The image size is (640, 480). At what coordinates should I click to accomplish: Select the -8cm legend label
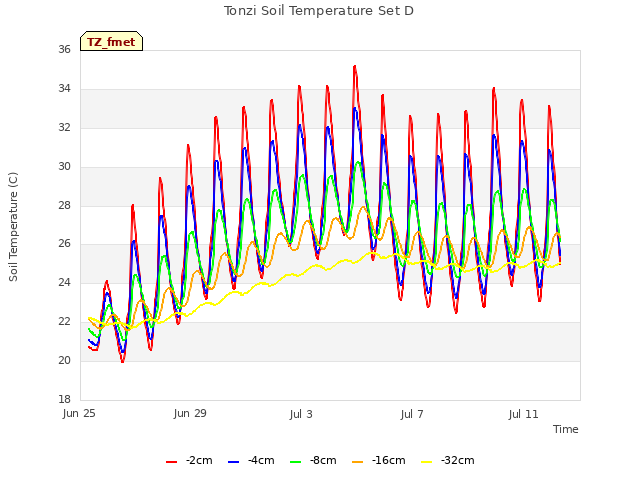(x=323, y=460)
